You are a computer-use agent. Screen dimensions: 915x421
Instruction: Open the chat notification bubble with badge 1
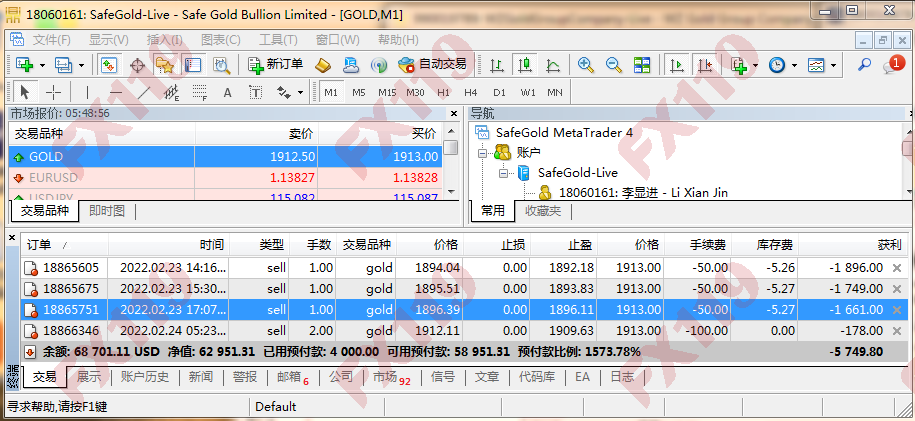click(x=893, y=65)
